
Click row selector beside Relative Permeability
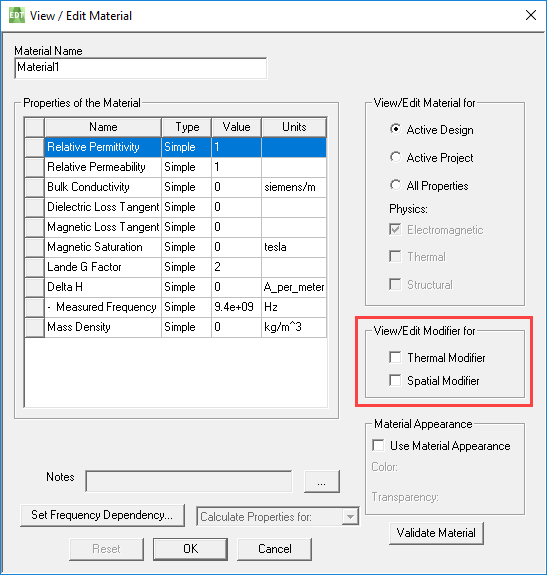34,167
